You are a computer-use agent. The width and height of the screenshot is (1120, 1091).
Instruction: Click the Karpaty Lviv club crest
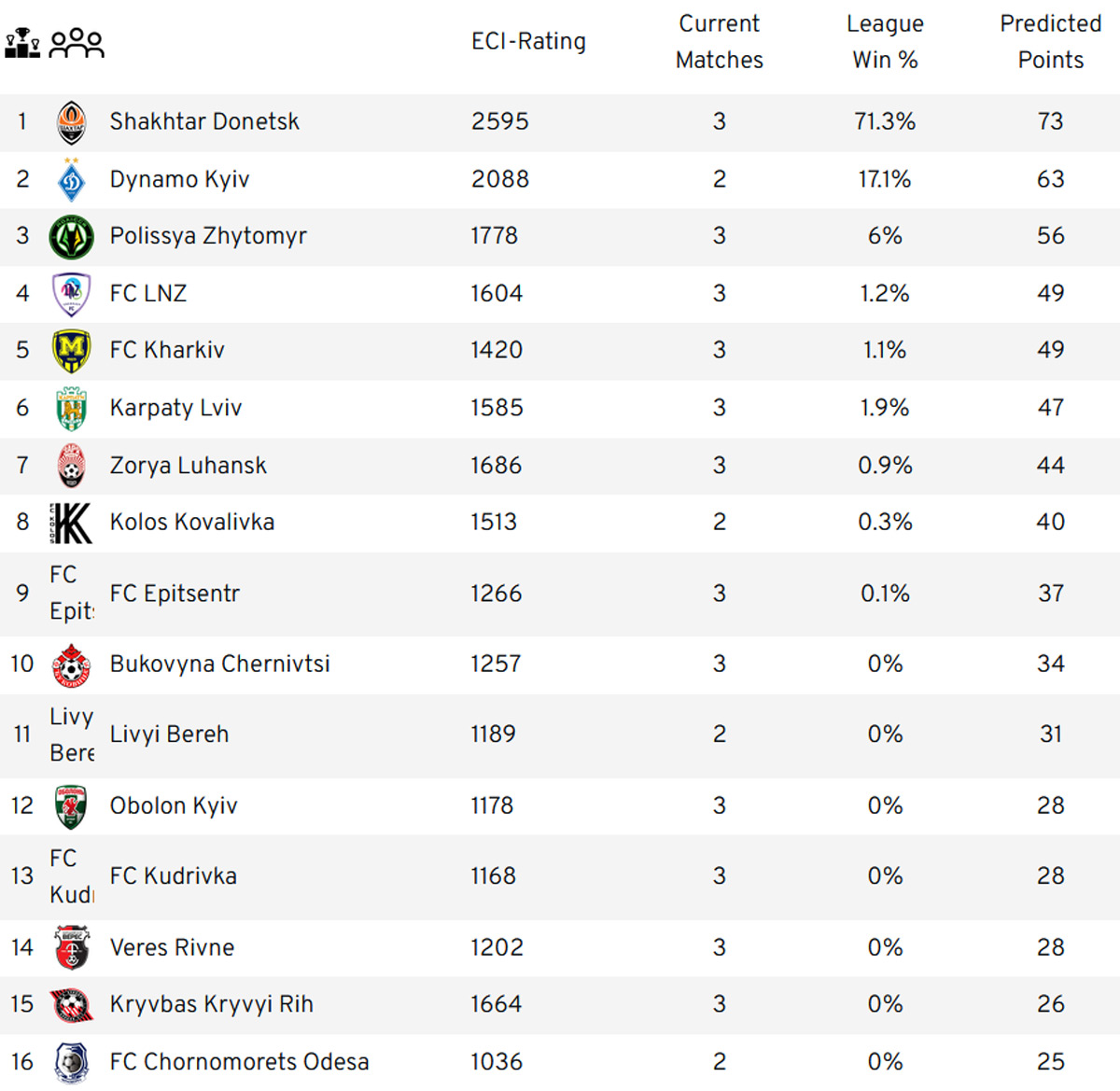tap(72, 409)
